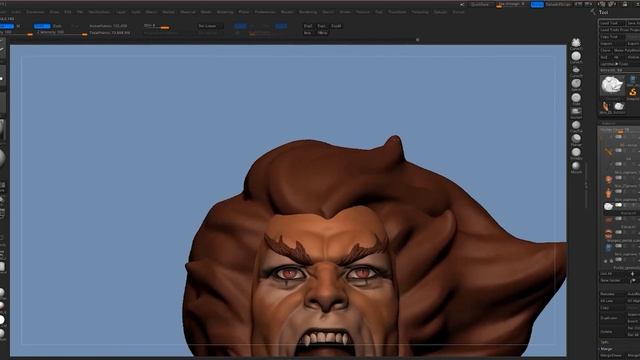Image resolution: width=640 pixels, height=360 pixels.
Task: Click the large white head tool thumbnail
Action: (x=612, y=85)
